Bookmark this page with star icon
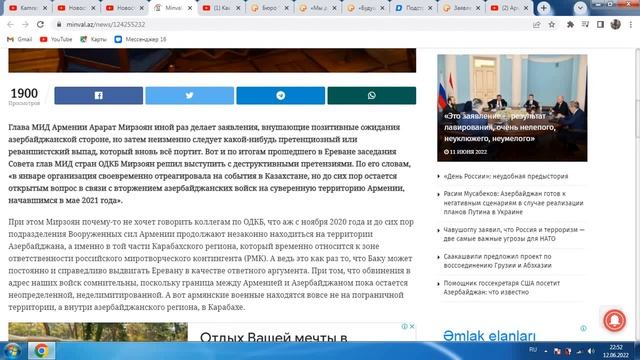Image resolution: width=640 pixels, height=360 pixels. 551,24
